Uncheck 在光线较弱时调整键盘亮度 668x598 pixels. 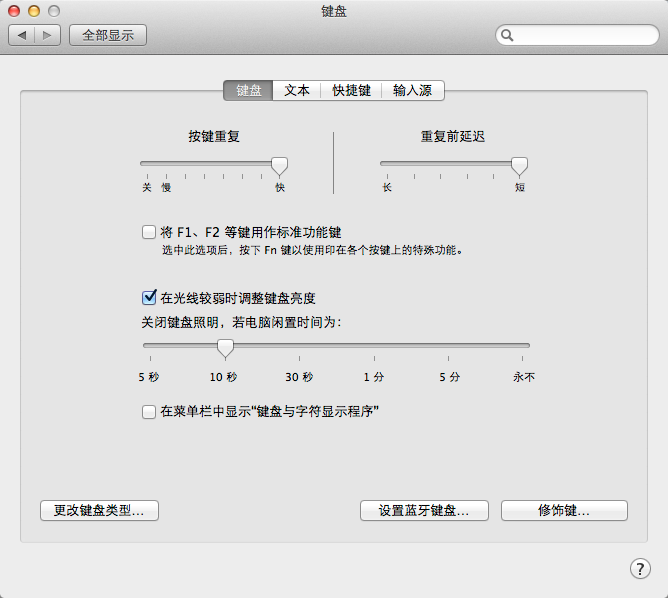[149, 297]
